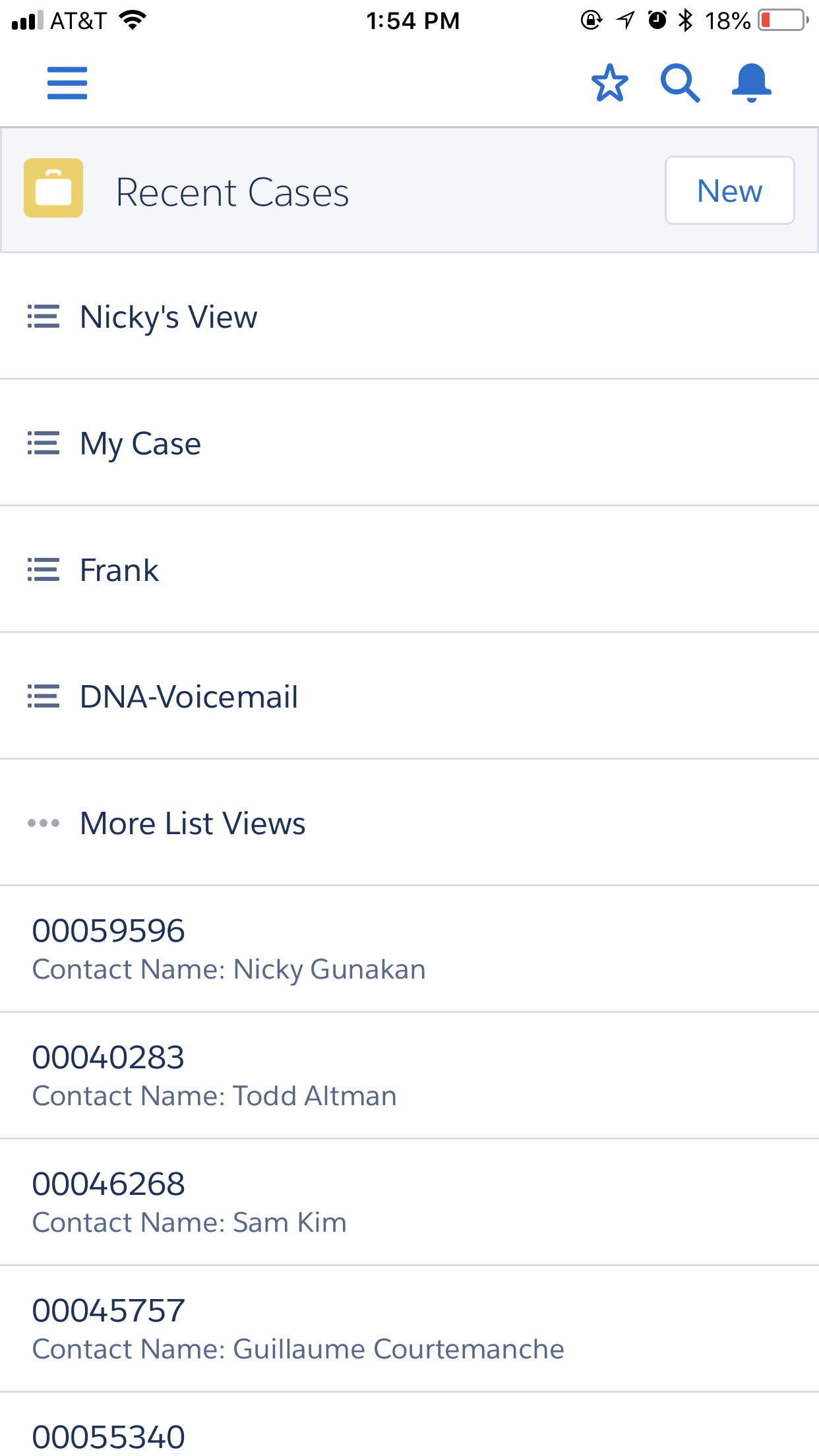Tap the list icon beside My Case

(44, 443)
